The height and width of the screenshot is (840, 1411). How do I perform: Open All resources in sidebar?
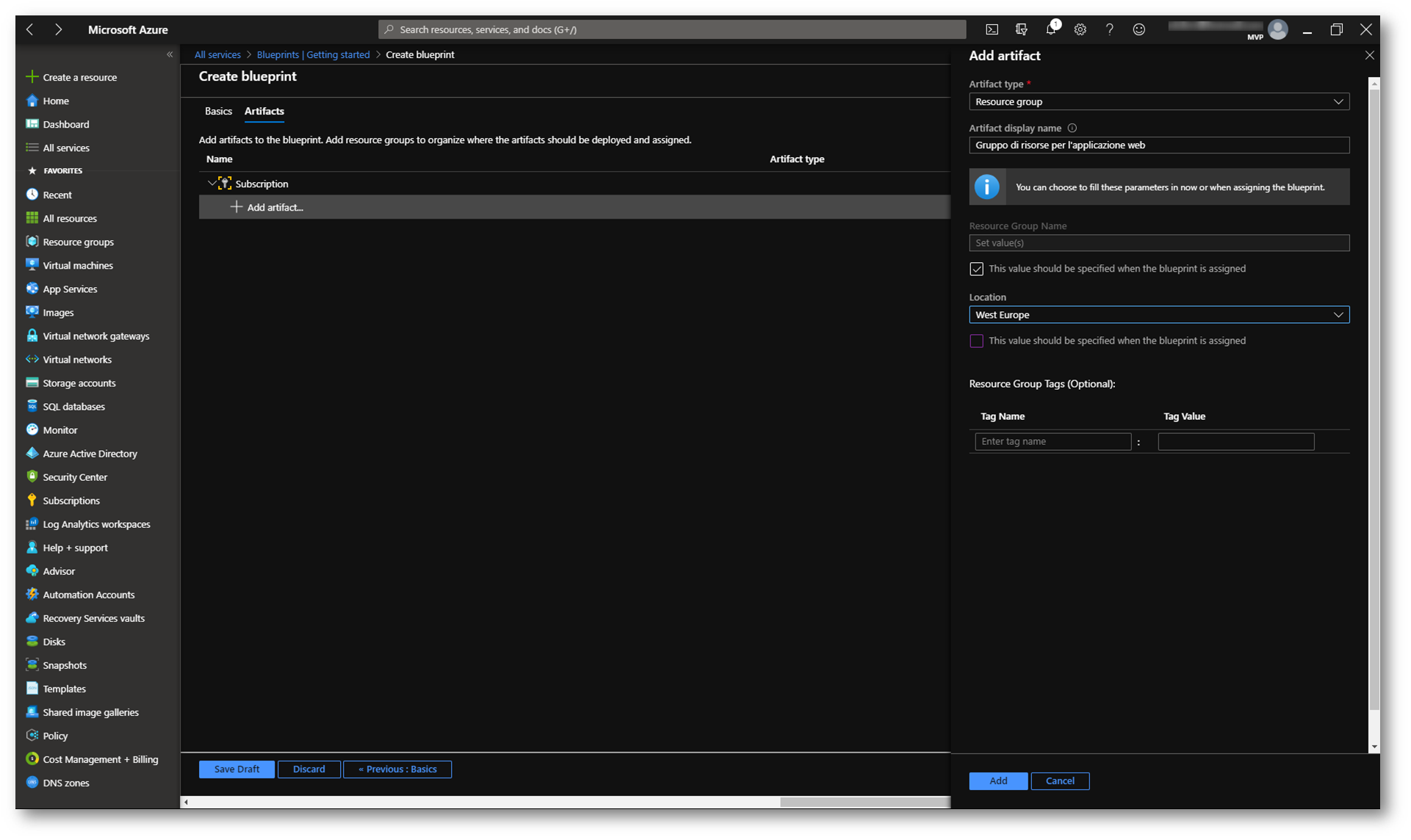69,218
